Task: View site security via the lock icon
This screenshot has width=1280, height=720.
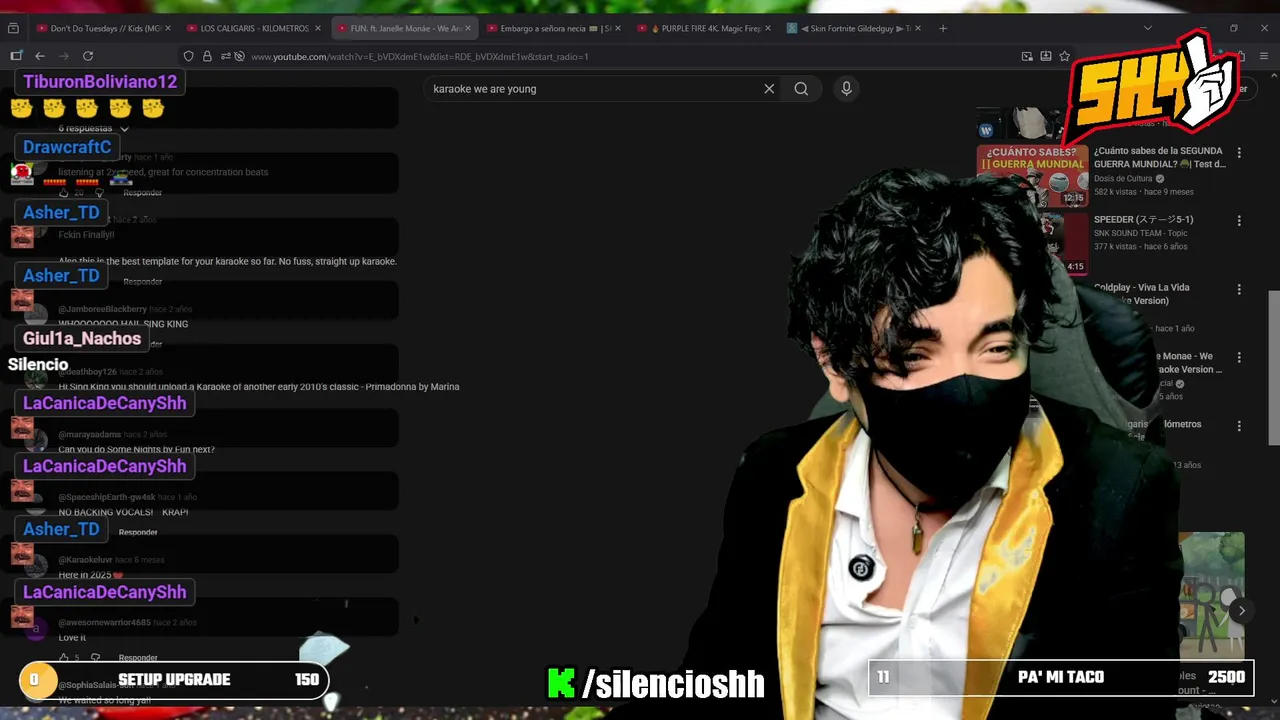Action: pos(207,57)
